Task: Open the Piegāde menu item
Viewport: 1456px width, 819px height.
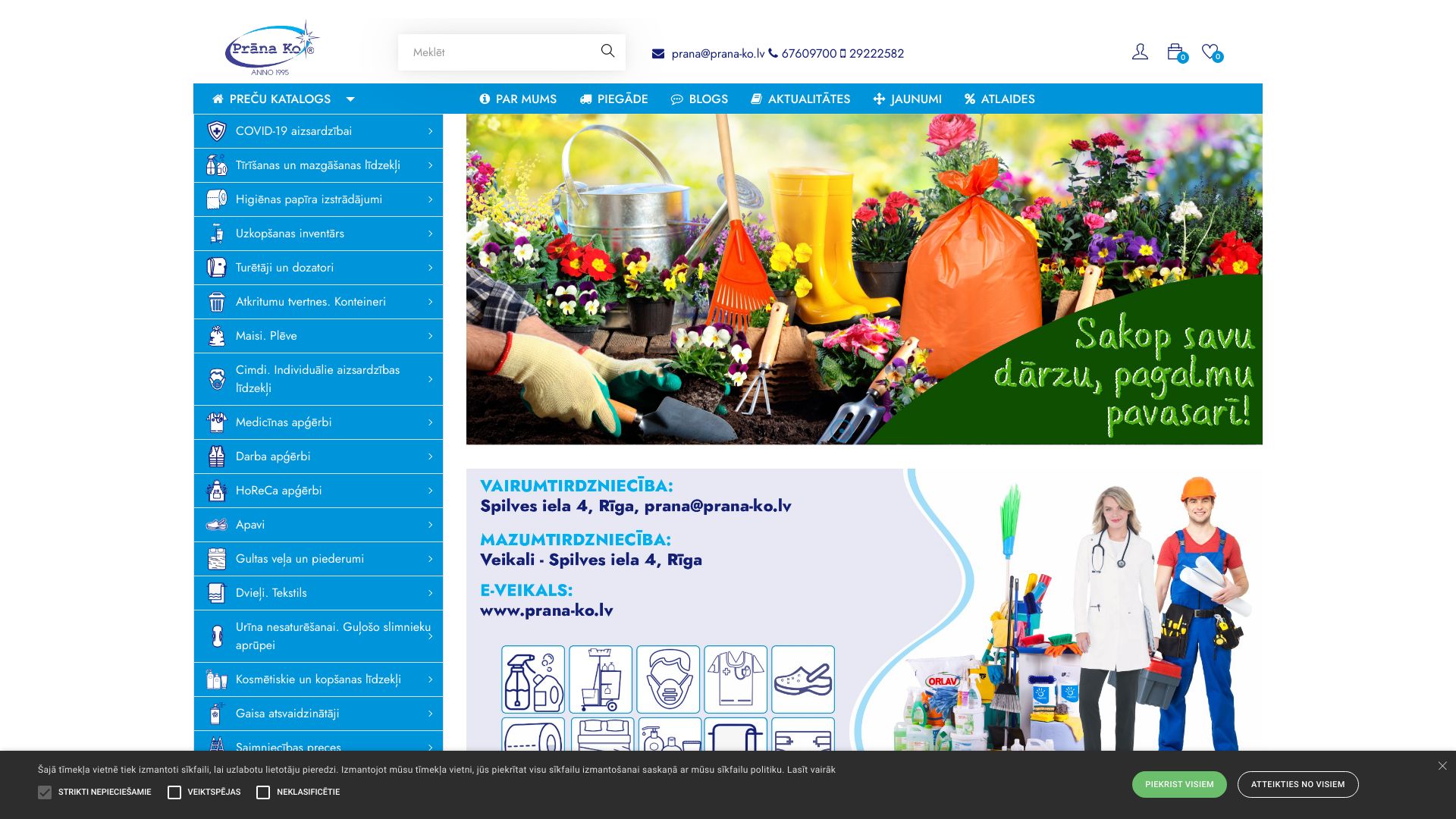Action: pyautogui.click(x=613, y=99)
